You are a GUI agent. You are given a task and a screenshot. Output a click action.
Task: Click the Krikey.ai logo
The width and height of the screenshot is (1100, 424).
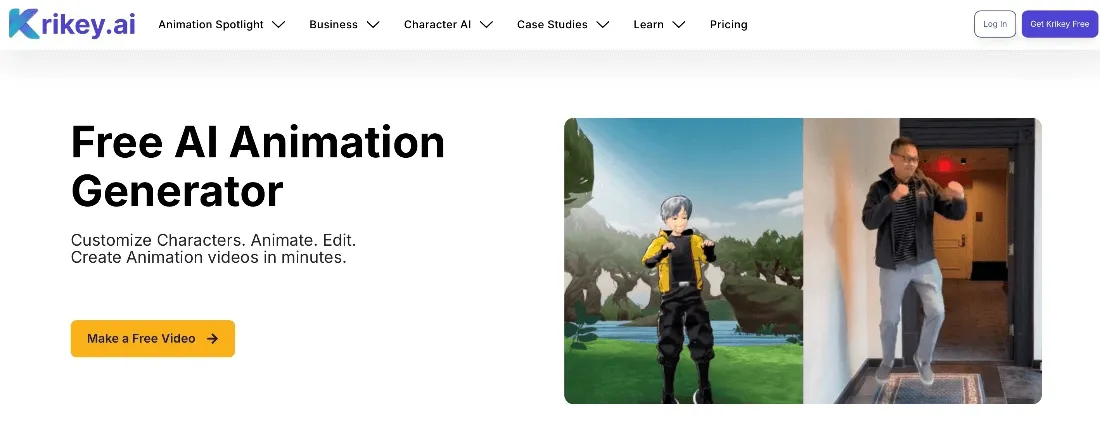point(72,24)
